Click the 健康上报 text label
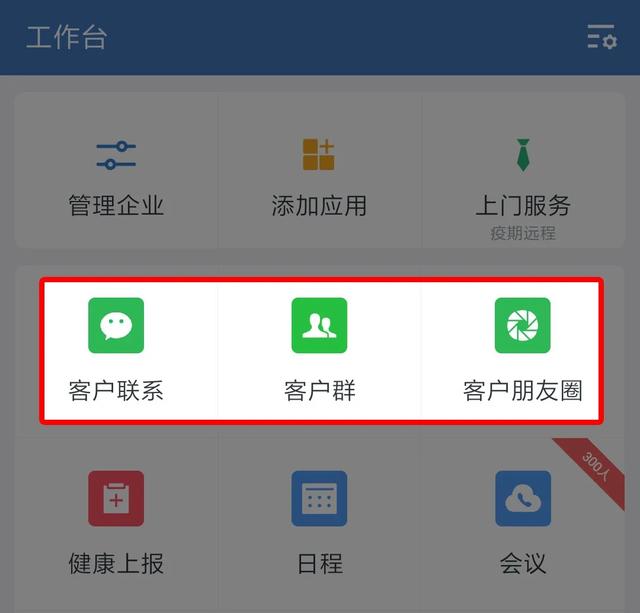The height and width of the screenshot is (613, 640). point(116,564)
